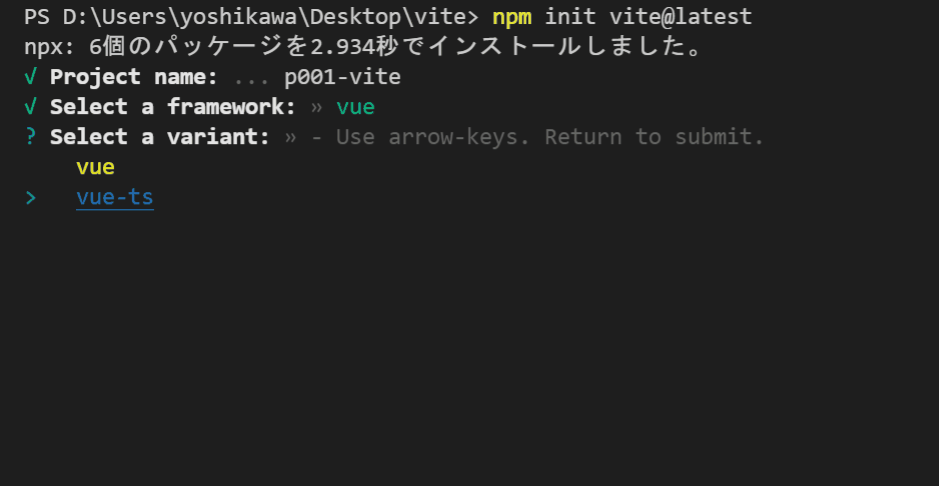Click the green checkmark beside Project name
Screen dimensions: 939x486
(31, 77)
